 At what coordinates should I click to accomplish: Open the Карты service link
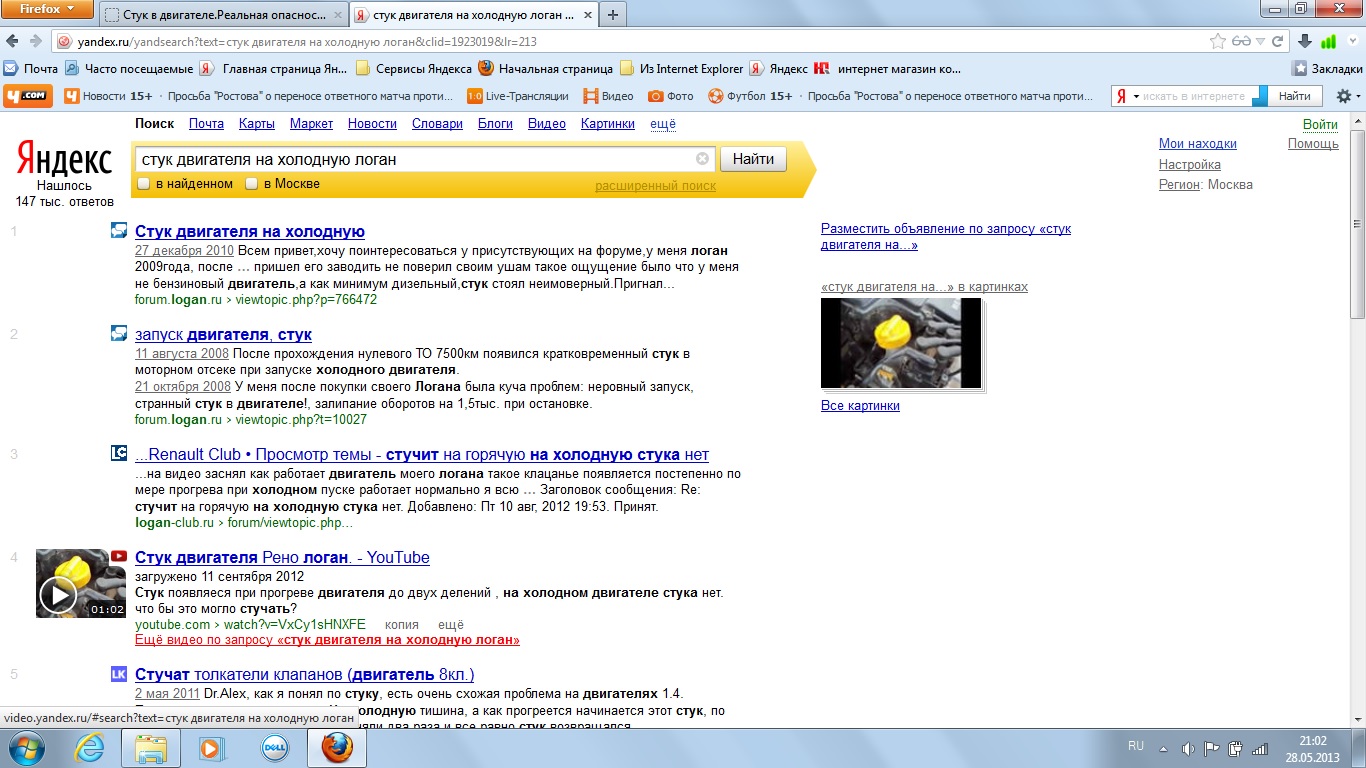tap(257, 124)
